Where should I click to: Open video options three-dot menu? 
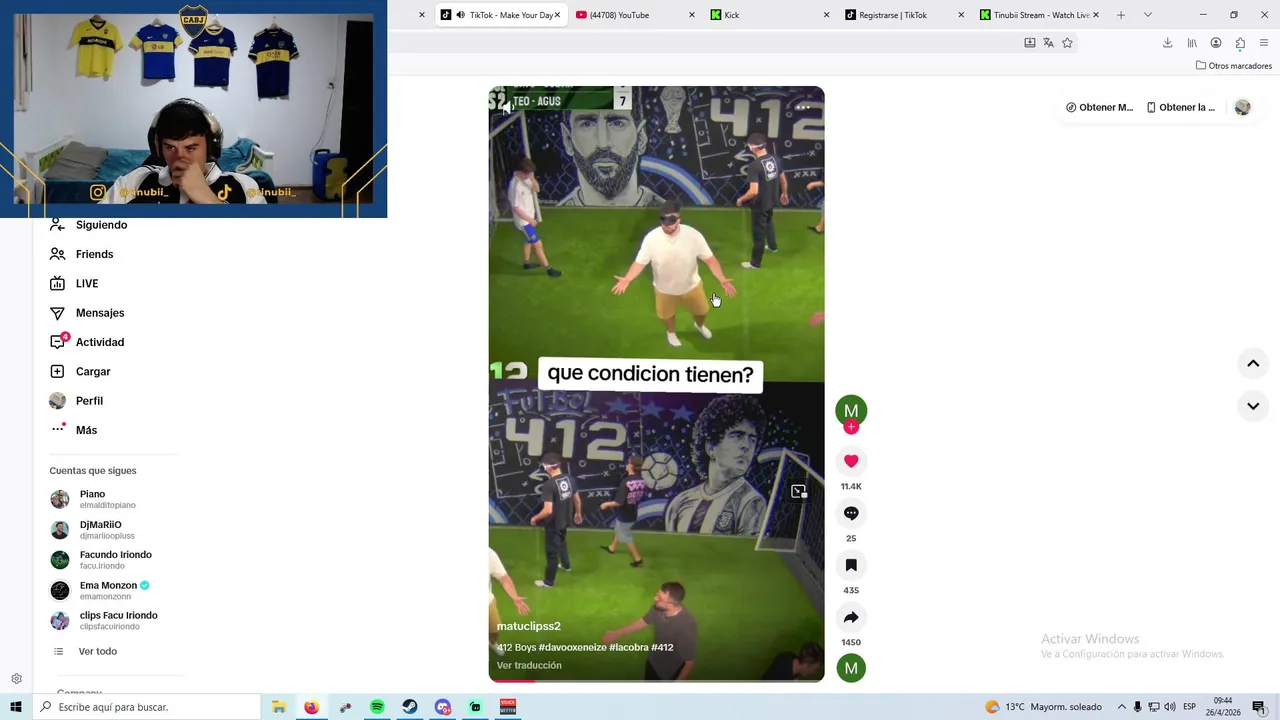pyautogui.click(x=803, y=106)
